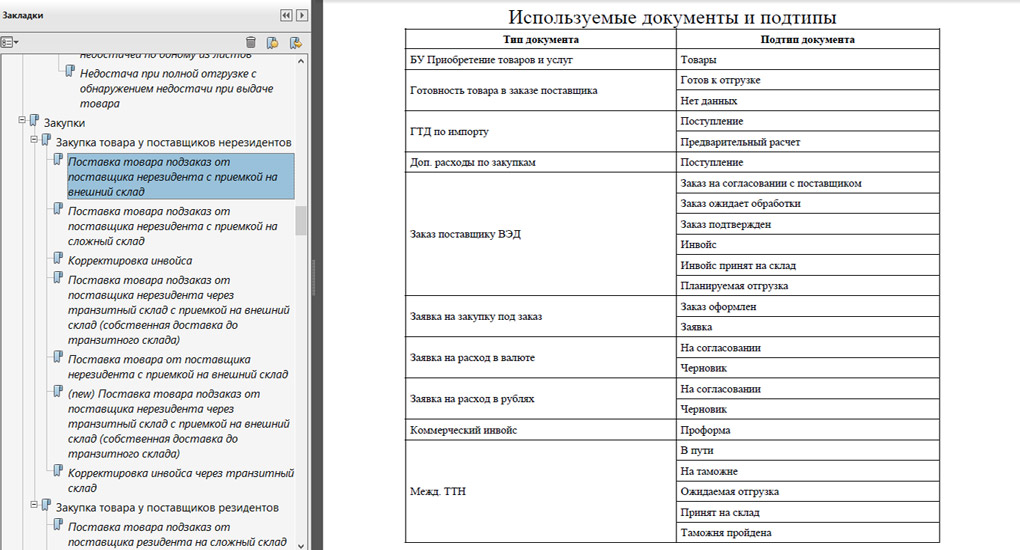The width and height of the screenshot is (1020, 550).
Task: Open bookmark Поставка товара от поставщика нерезидента
Action: click(x=178, y=366)
